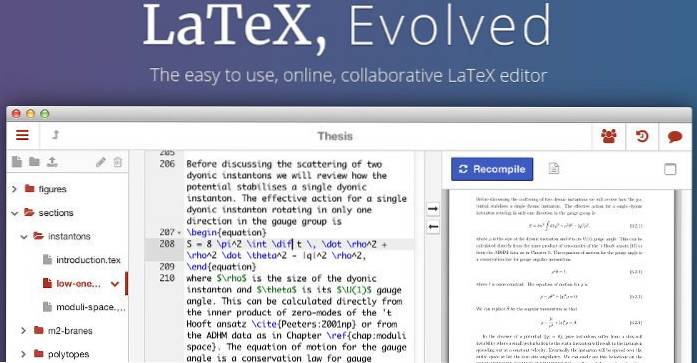The image size is (697, 363).
Task: Click the new folder icon
Action: (x=34, y=161)
